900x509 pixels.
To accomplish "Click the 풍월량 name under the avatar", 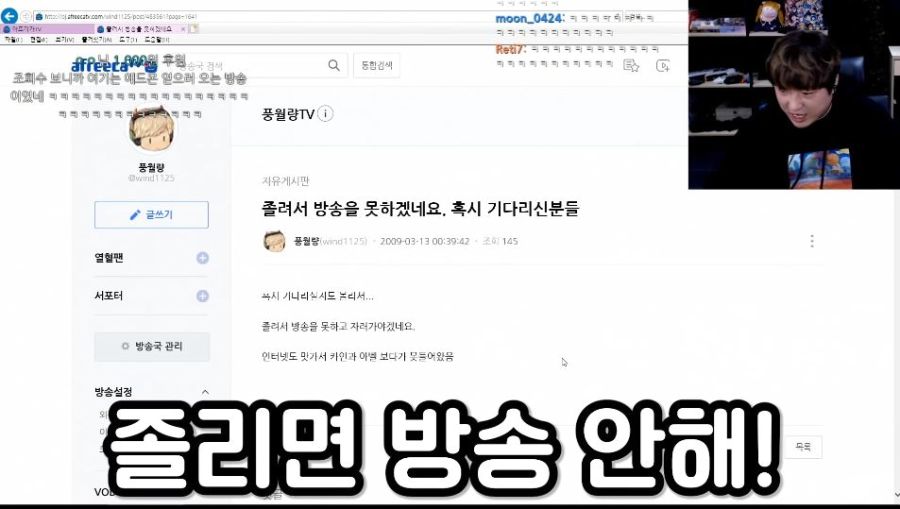I will click(x=152, y=167).
